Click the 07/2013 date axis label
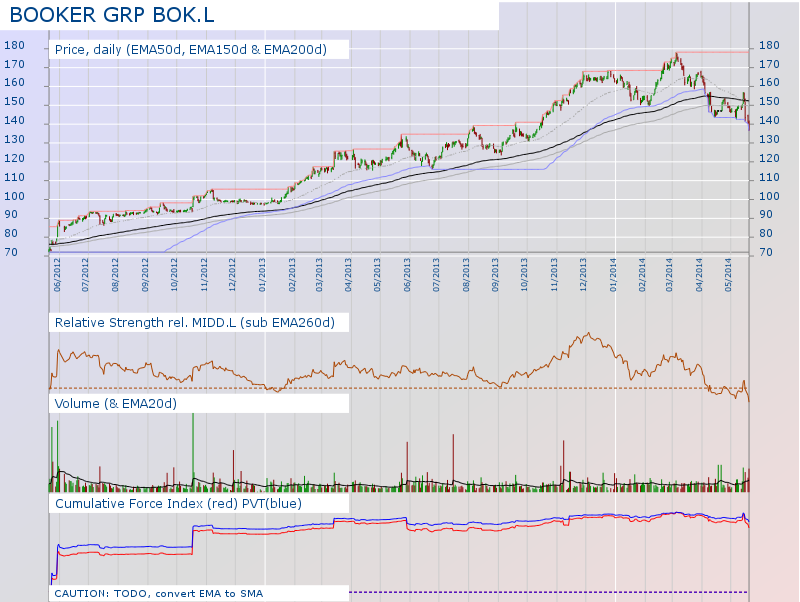The width and height of the screenshot is (800, 602). click(x=436, y=275)
